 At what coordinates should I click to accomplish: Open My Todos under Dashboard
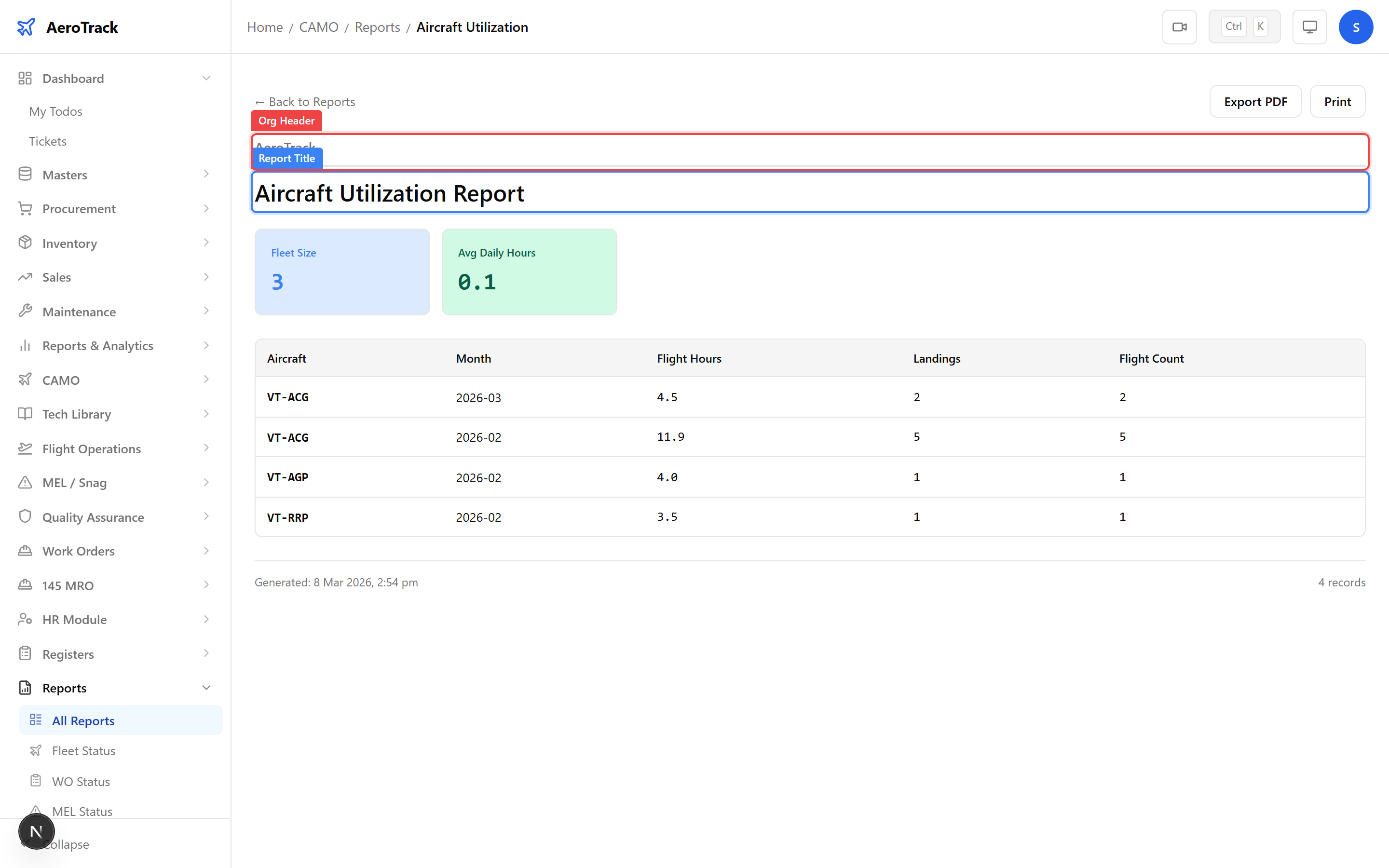coord(55,111)
